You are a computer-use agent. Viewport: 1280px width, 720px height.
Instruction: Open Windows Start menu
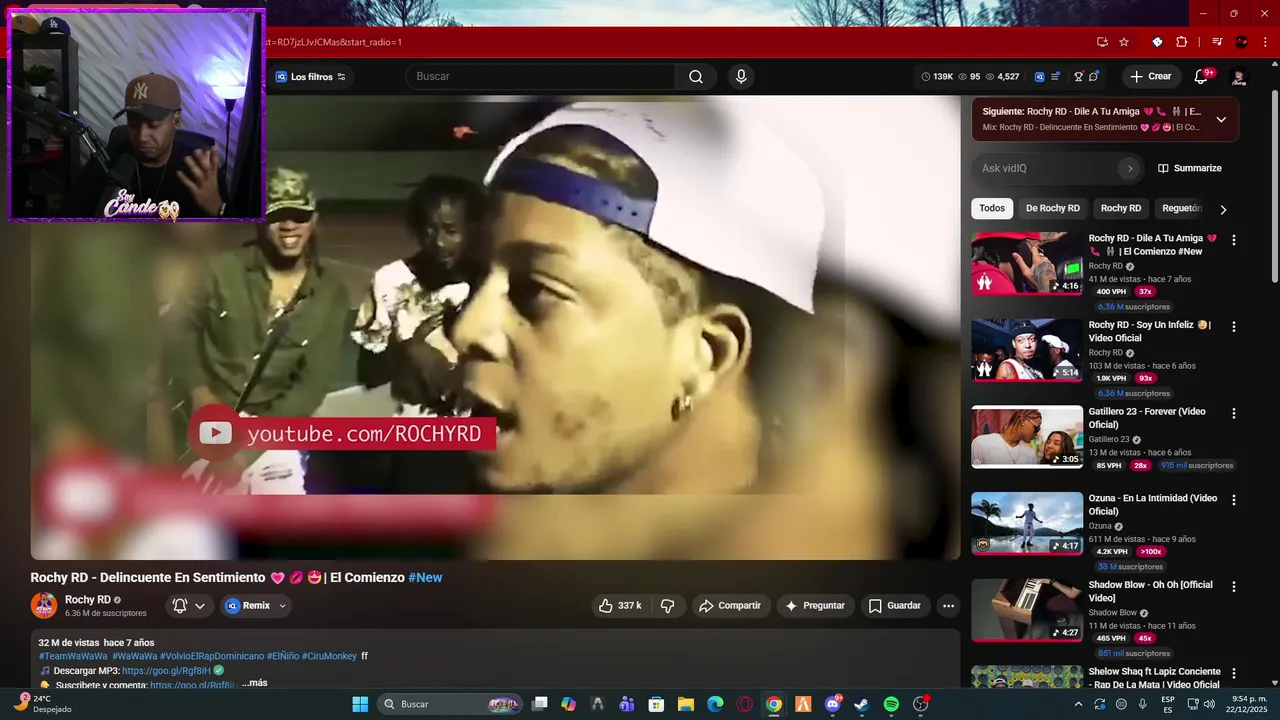[x=360, y=704]
